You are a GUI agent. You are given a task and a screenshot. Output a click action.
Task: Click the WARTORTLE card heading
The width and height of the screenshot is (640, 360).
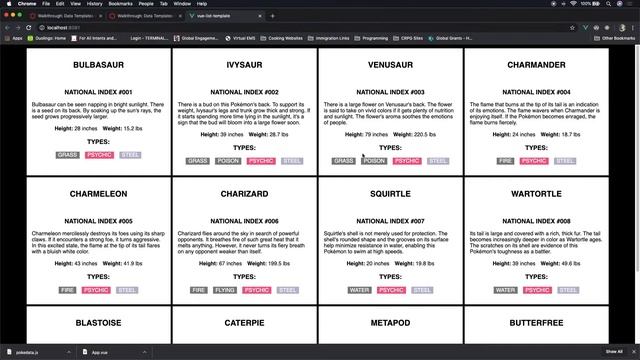536,194
